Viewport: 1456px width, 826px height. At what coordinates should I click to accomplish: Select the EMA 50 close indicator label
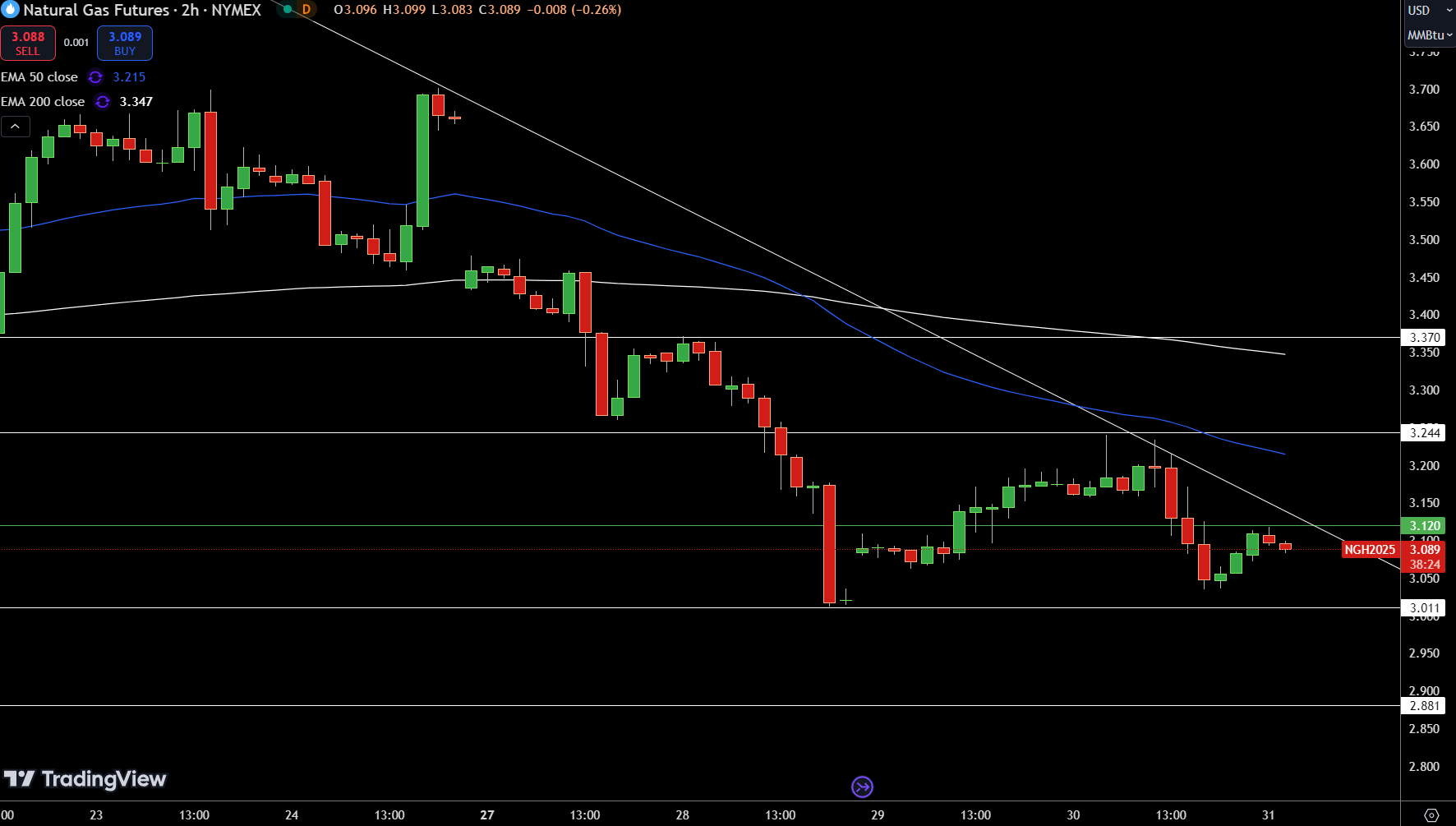pyautogui.click(x=39, y=77)
